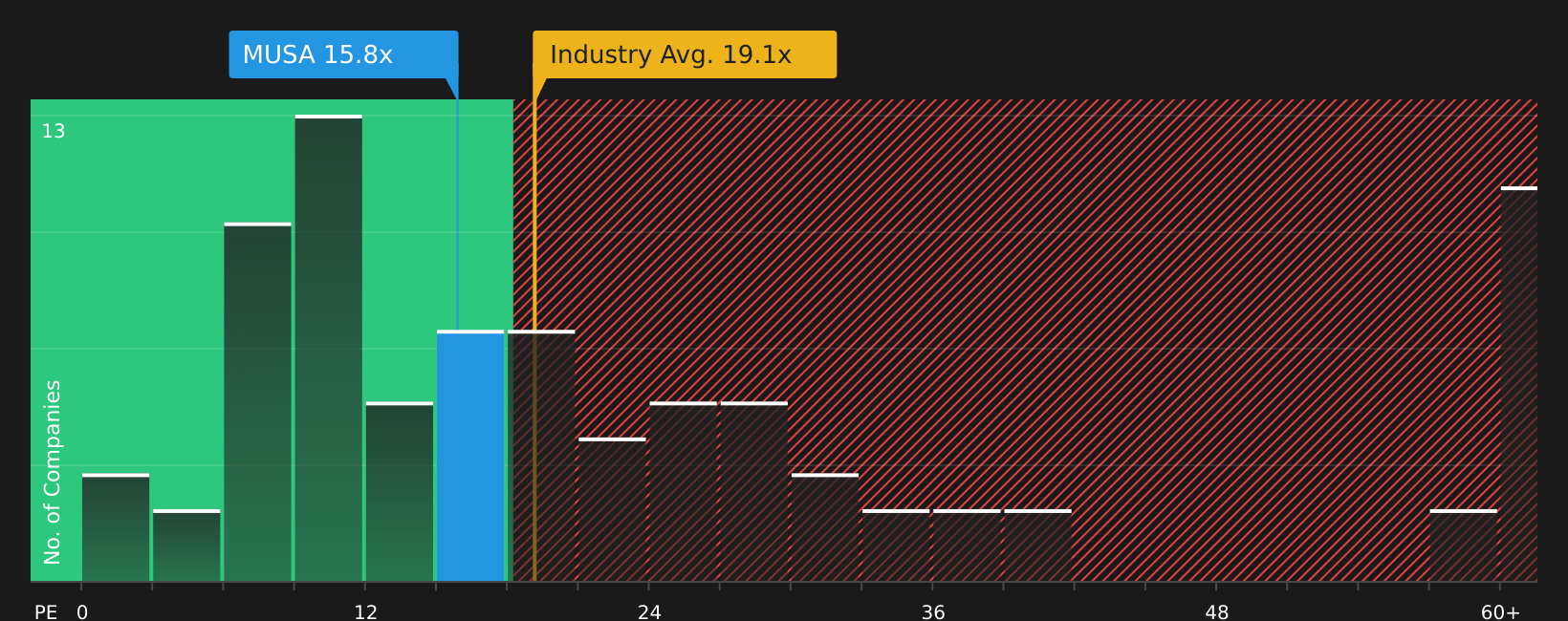Viewport: 1568px width, 621px height.
Task: Click the first bar at PE 0
Action: click(116, 527)
